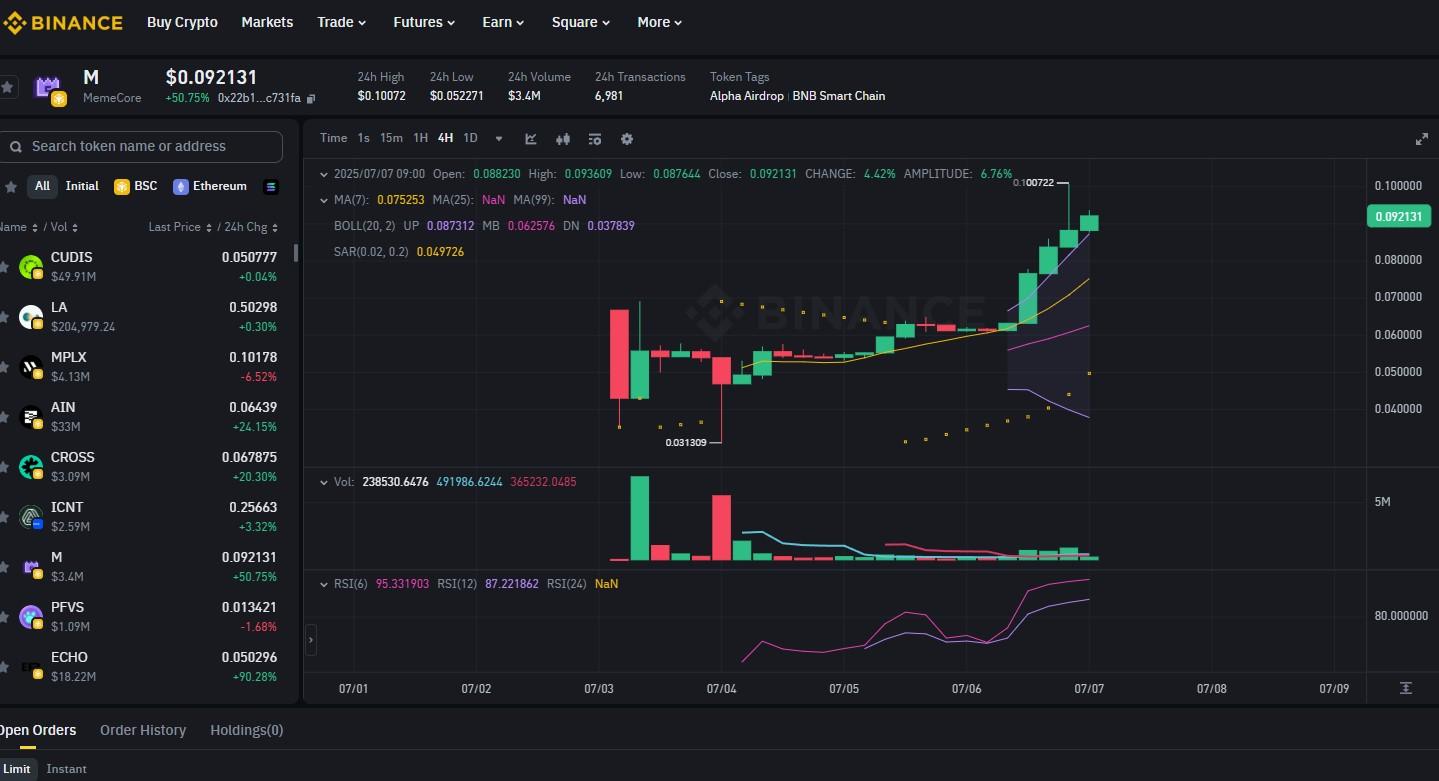Click the token list scrollbar
The image size is (1439, 781).
295,253
